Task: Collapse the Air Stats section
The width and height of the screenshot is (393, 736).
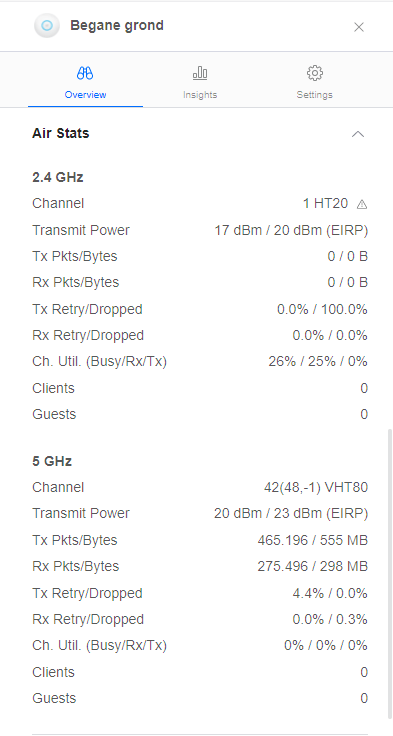Action: (358, 134)
